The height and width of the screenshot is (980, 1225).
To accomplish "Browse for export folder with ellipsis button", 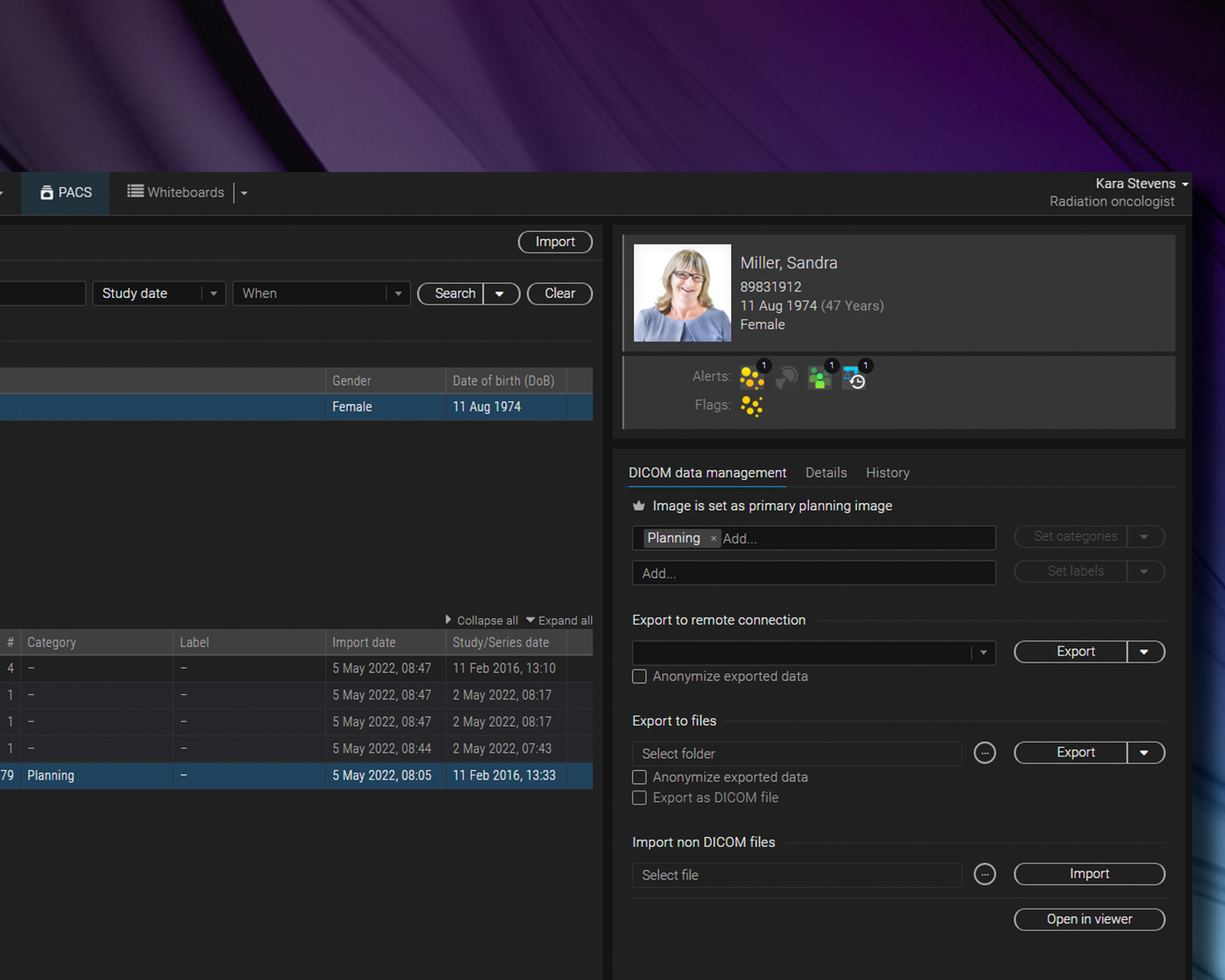I will [984, 753].
